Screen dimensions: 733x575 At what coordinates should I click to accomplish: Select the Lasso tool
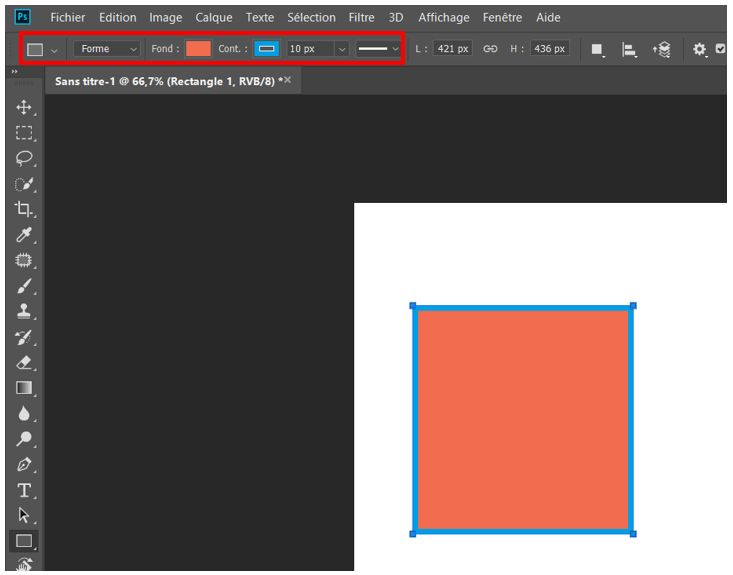[x=24, y=158]
